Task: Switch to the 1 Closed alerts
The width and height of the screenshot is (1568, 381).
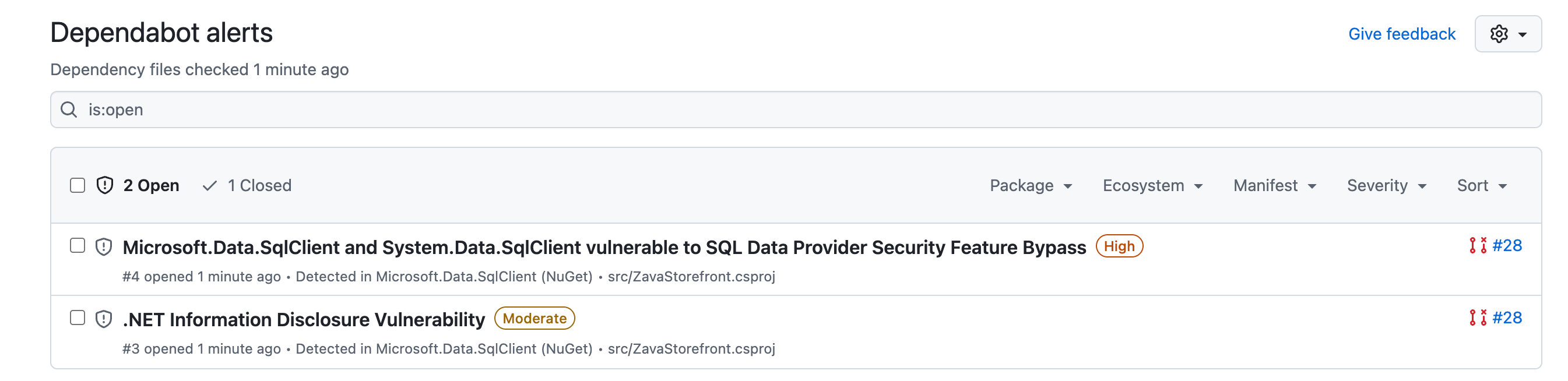Action: [x=259, y=186]
